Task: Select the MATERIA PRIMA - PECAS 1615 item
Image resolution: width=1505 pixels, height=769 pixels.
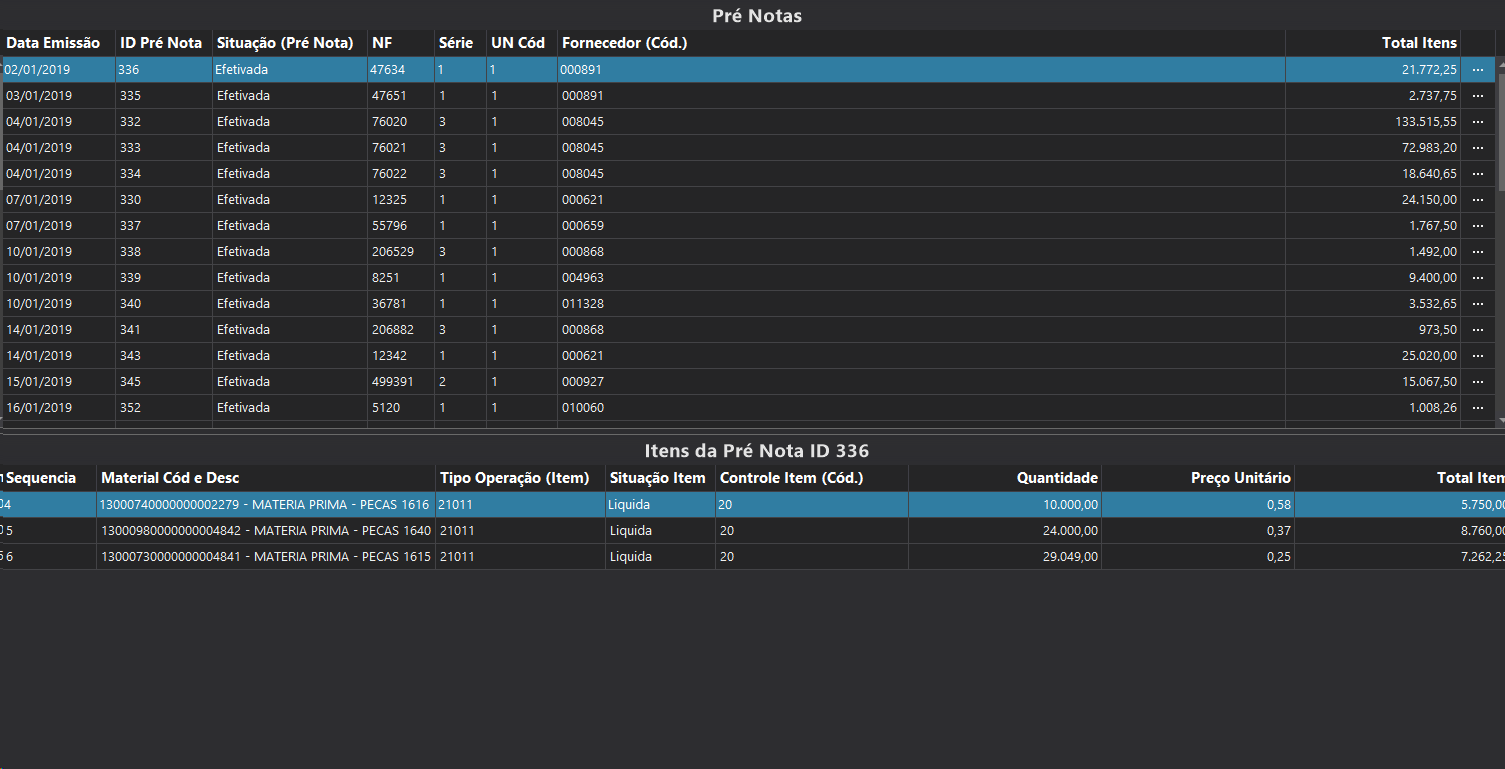Action: coord(266,557)
